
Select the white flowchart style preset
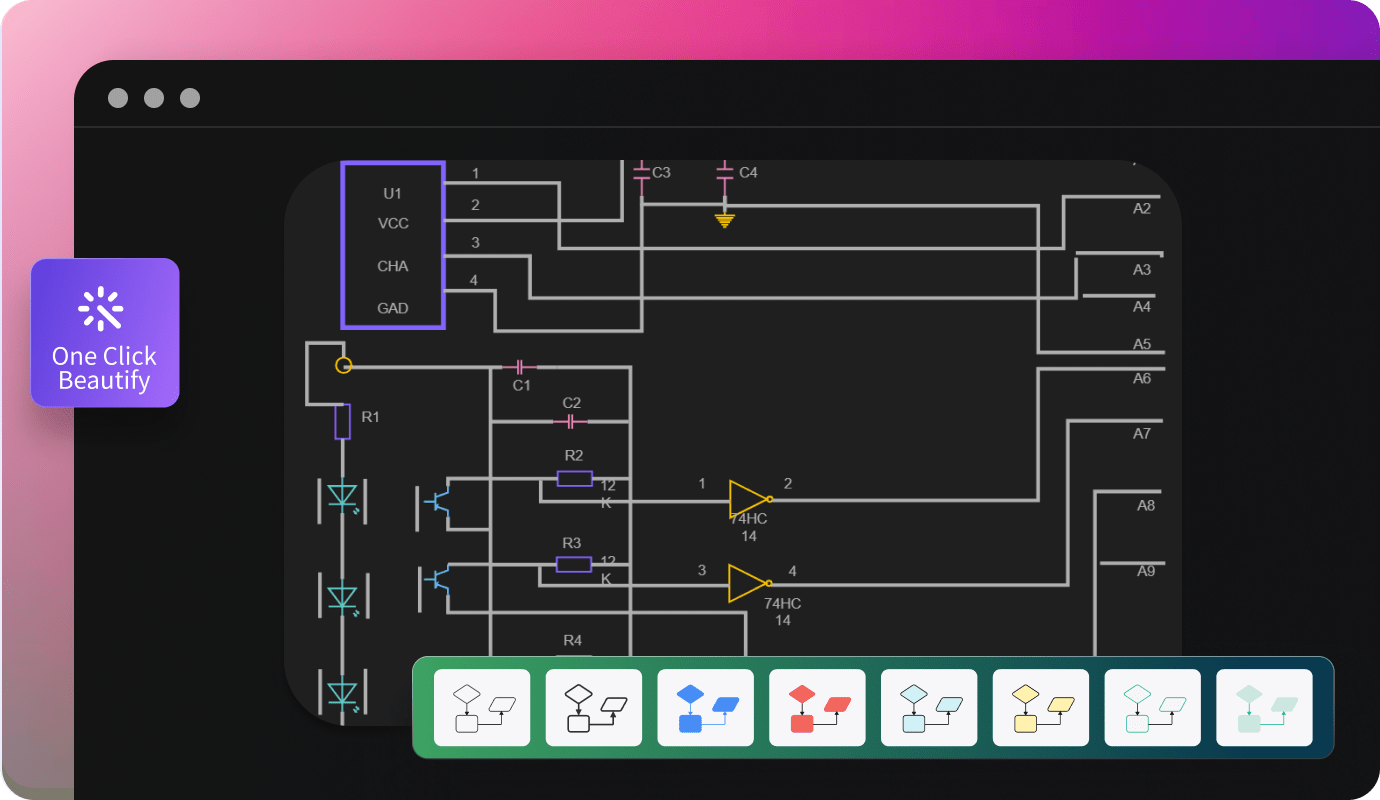pyautogui.click(x=482, y=707)
